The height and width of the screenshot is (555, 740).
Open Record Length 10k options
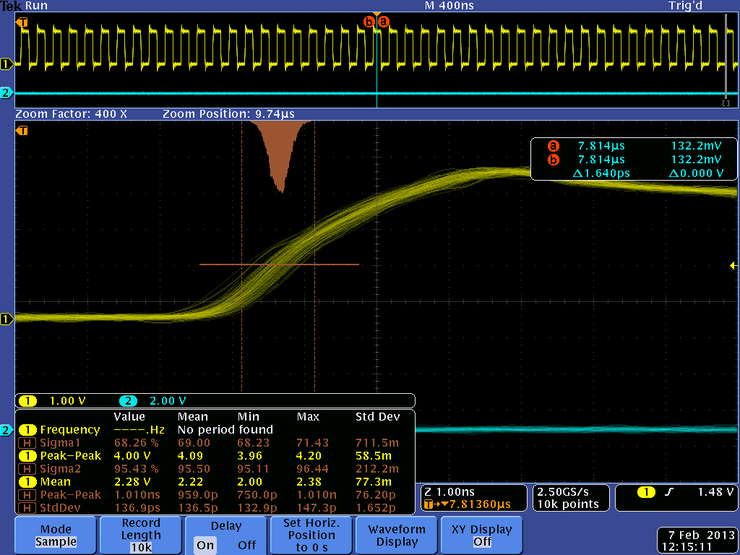pyautogui.click(x=141, y=535)
